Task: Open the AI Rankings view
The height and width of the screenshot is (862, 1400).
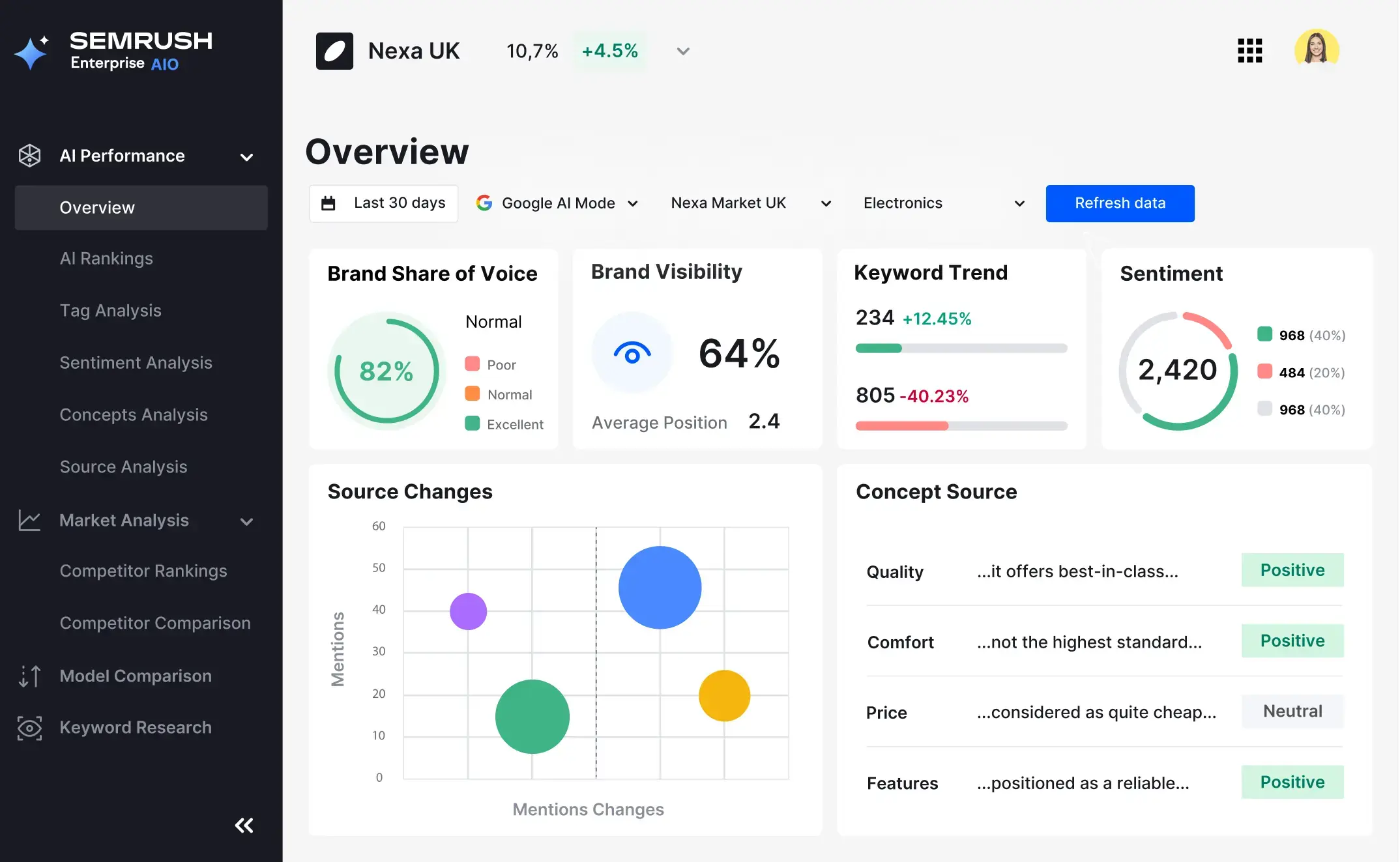Action: (x=106, y=259)
